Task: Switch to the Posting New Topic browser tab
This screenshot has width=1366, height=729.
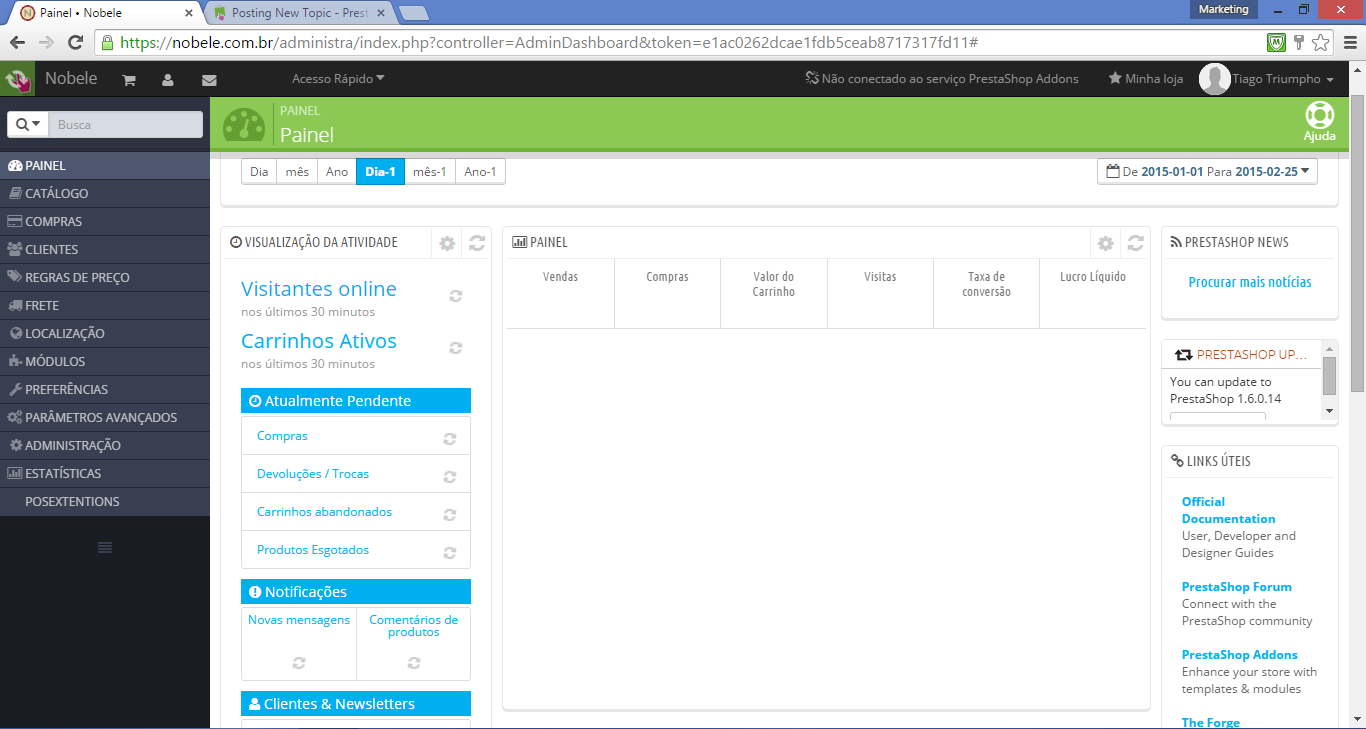Action: click(298, 13)
